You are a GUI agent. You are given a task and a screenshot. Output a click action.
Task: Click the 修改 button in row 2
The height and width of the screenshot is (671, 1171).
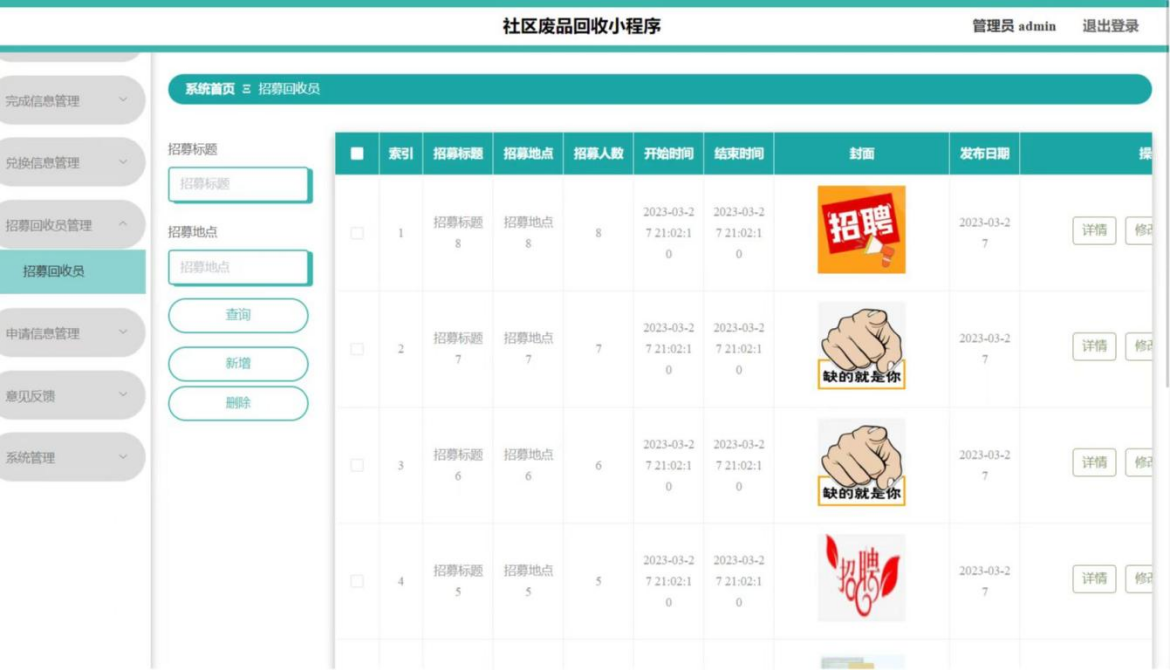click(x=1140, y=346)
